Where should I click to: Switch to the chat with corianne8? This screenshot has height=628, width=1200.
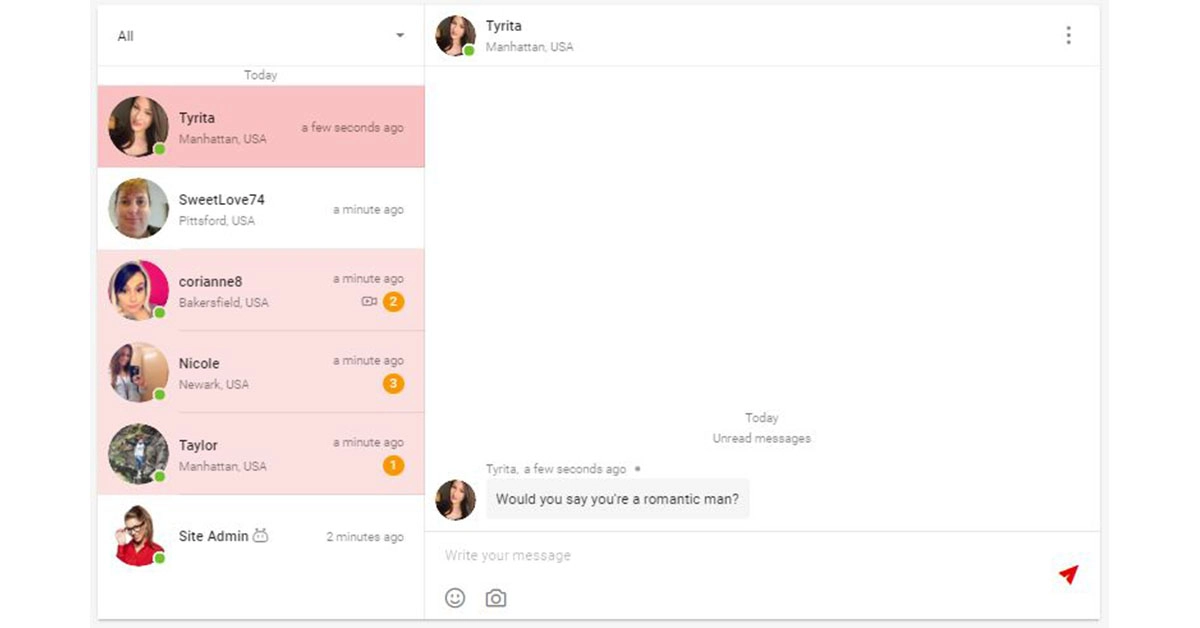coord(260,290)
